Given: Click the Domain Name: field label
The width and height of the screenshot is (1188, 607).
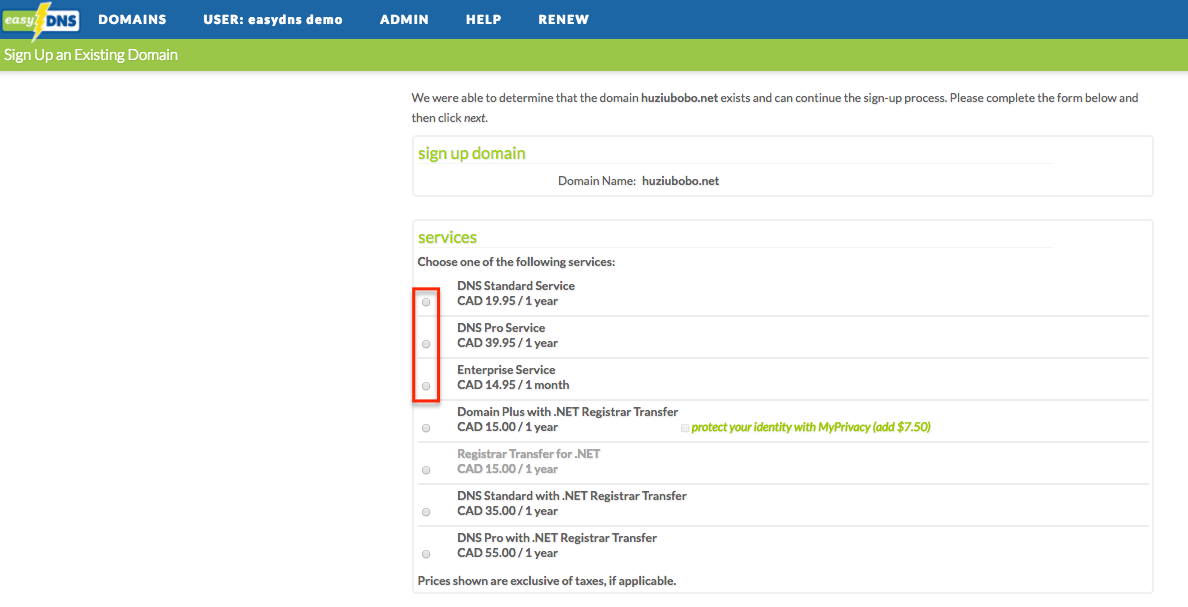Looking at the screenshot, I should tap(597, 181).
